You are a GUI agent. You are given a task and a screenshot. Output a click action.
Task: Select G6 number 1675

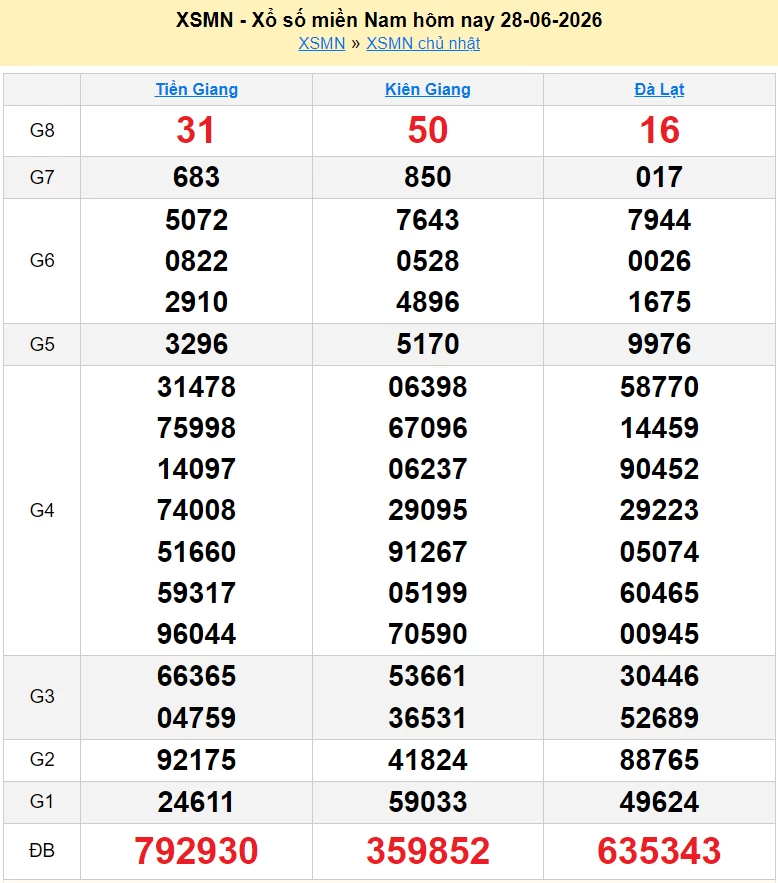click(x=659, y=302)
